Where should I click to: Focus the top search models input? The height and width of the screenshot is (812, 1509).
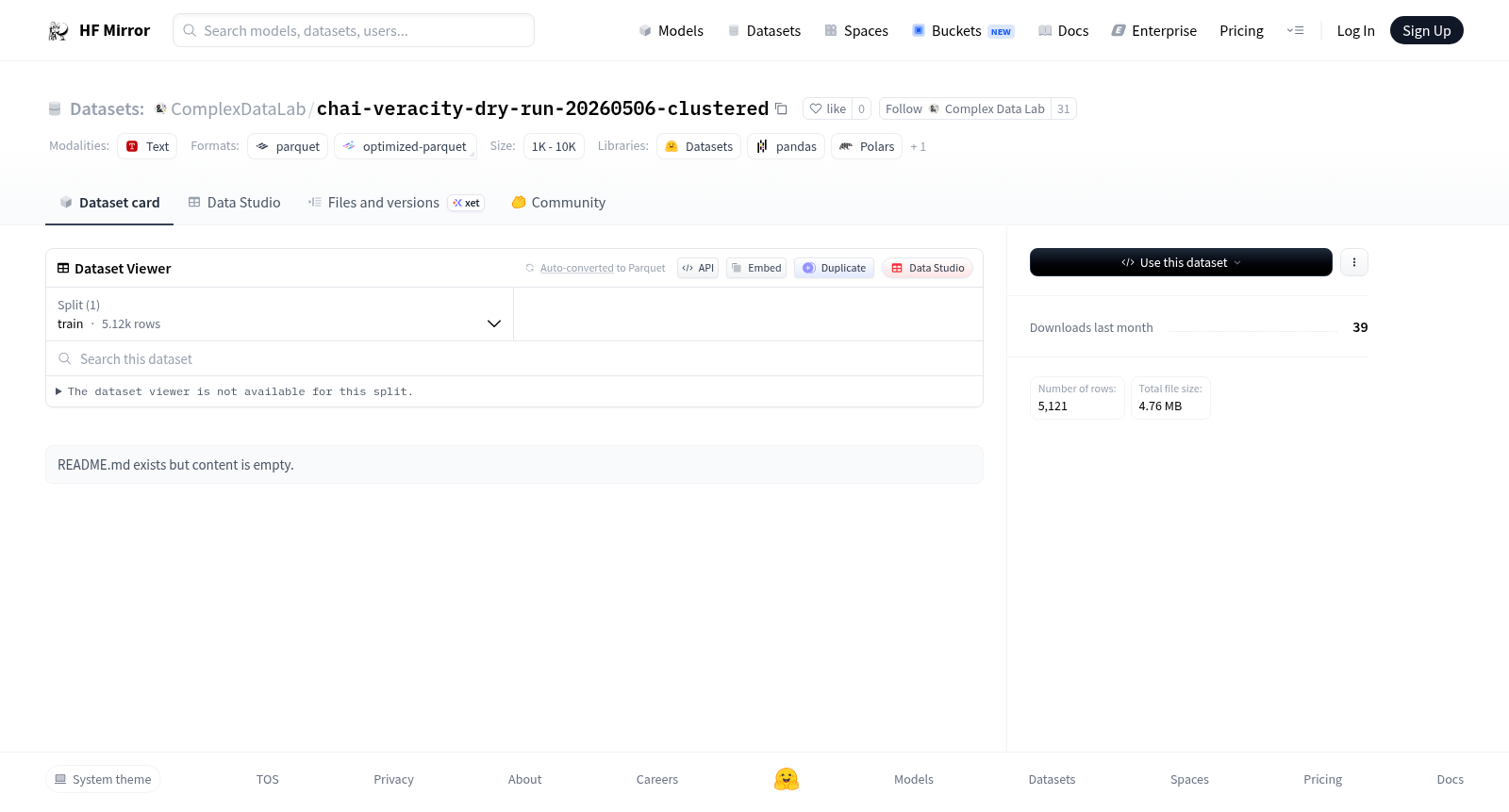point(354,30)
